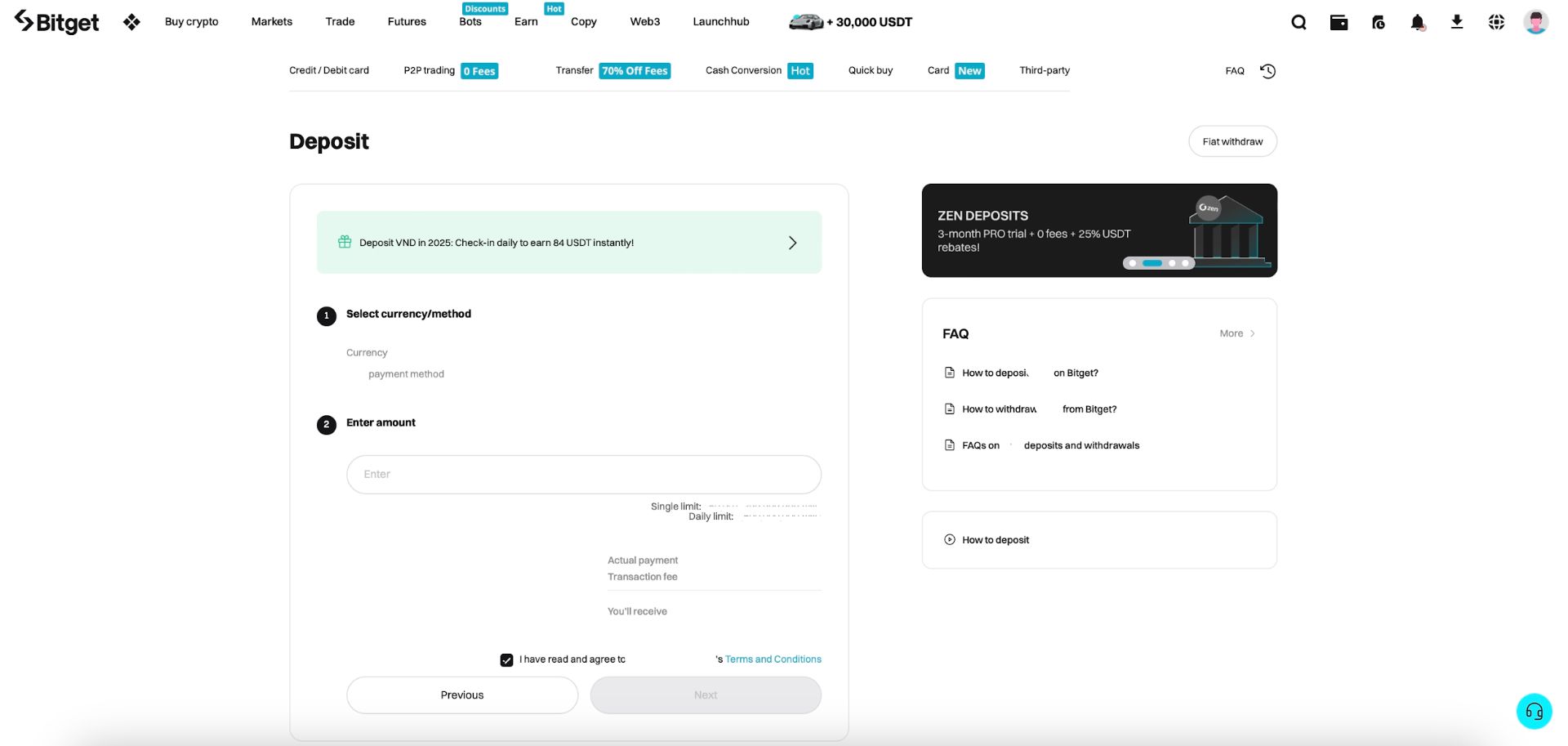Open the Markets menu
Screen dimensions: 1568x746
point(272,22)
